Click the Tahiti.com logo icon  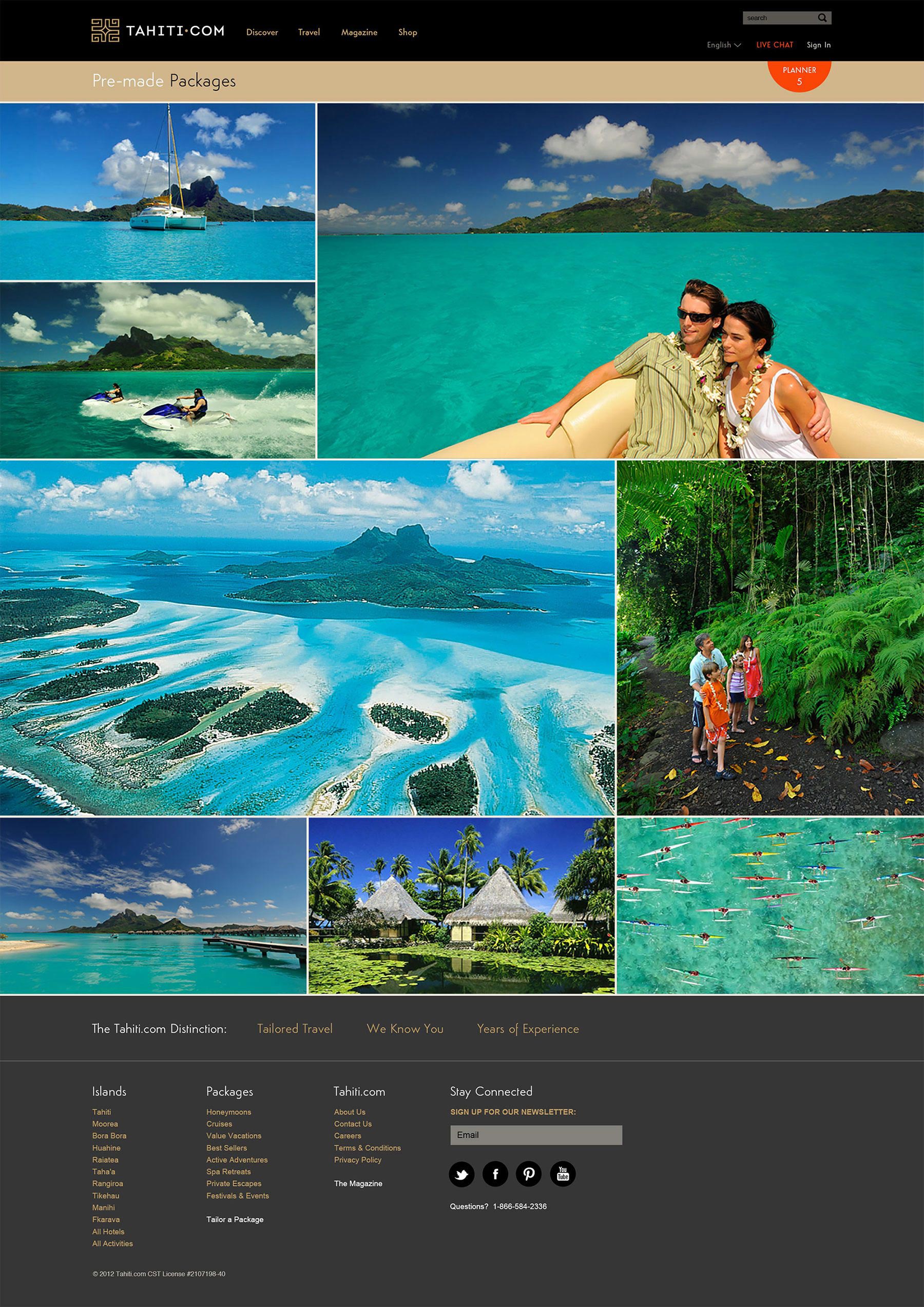105,31
